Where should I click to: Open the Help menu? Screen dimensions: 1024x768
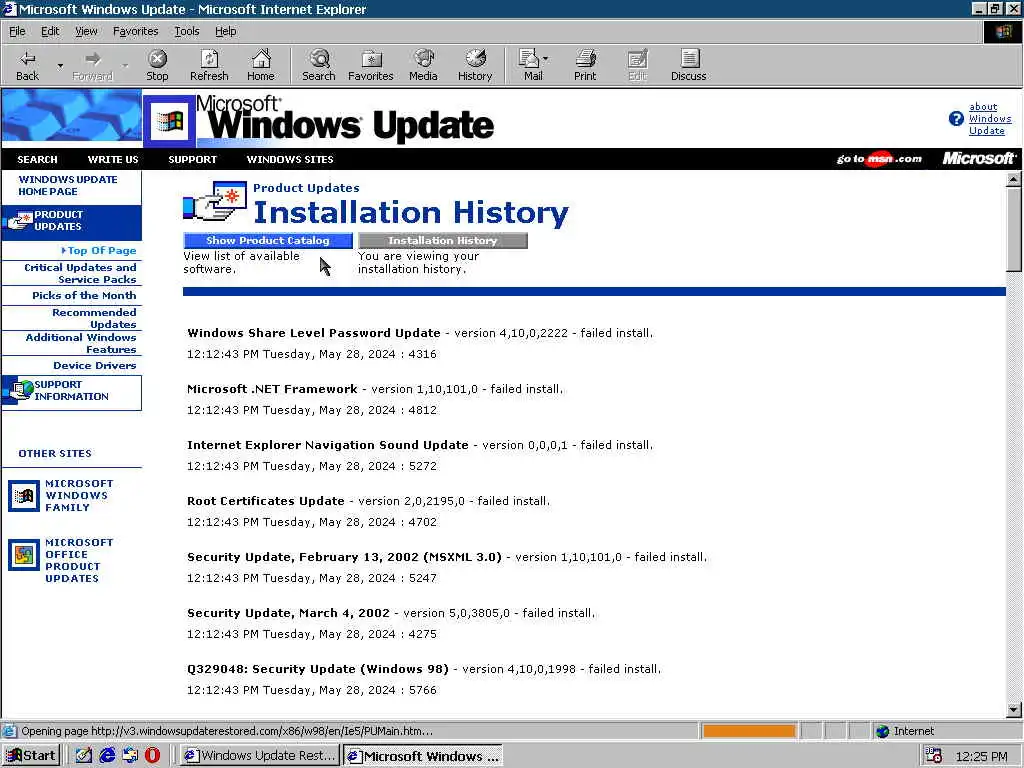(x=225, y=31)
